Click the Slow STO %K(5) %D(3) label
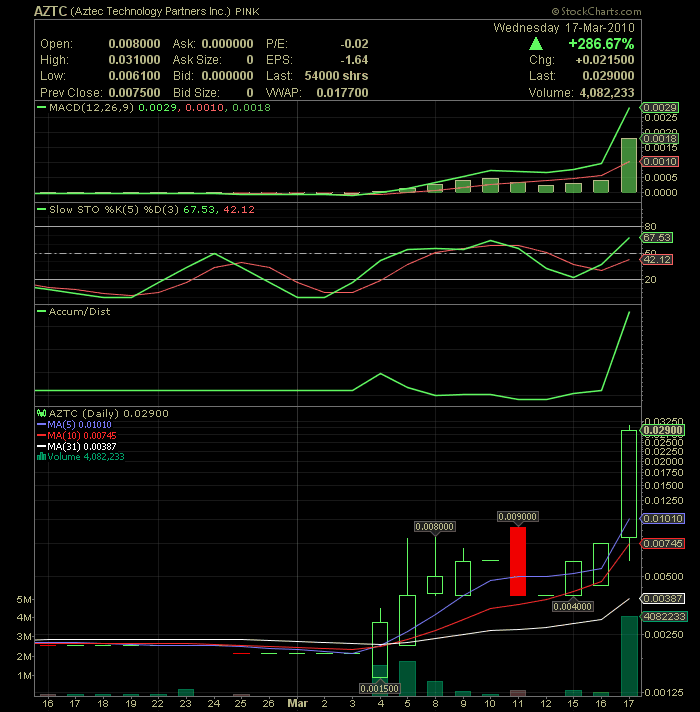This screenshot has width=700, height=712. coord(114,210)
